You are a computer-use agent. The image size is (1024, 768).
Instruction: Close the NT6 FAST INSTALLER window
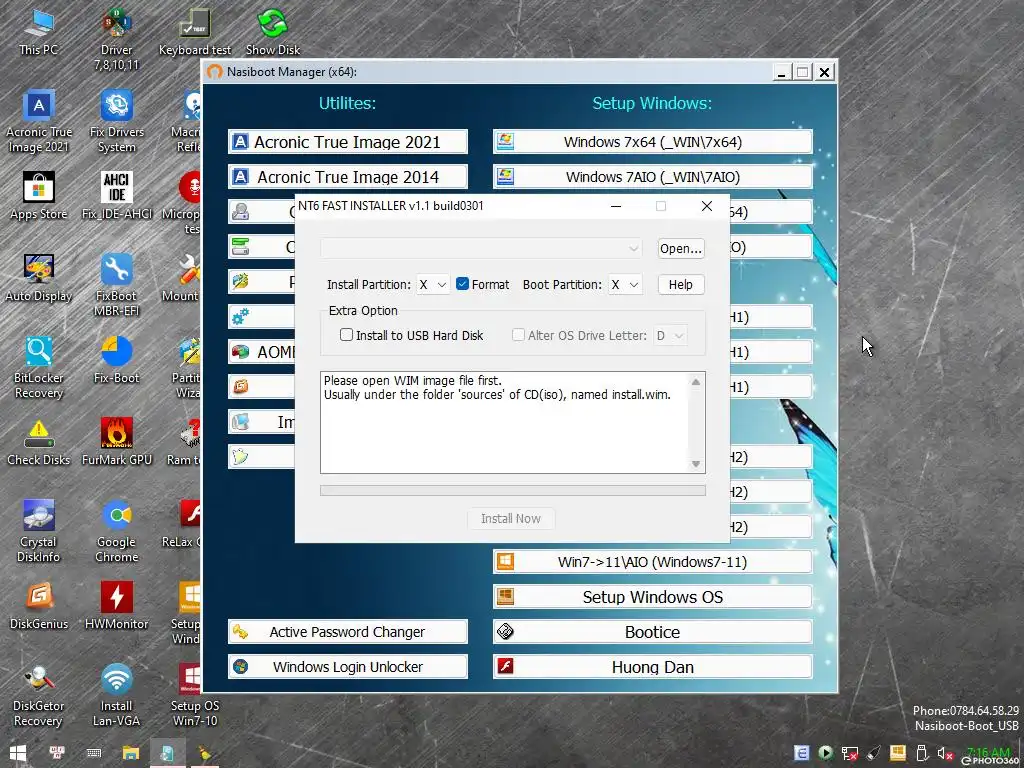(707, 206)
